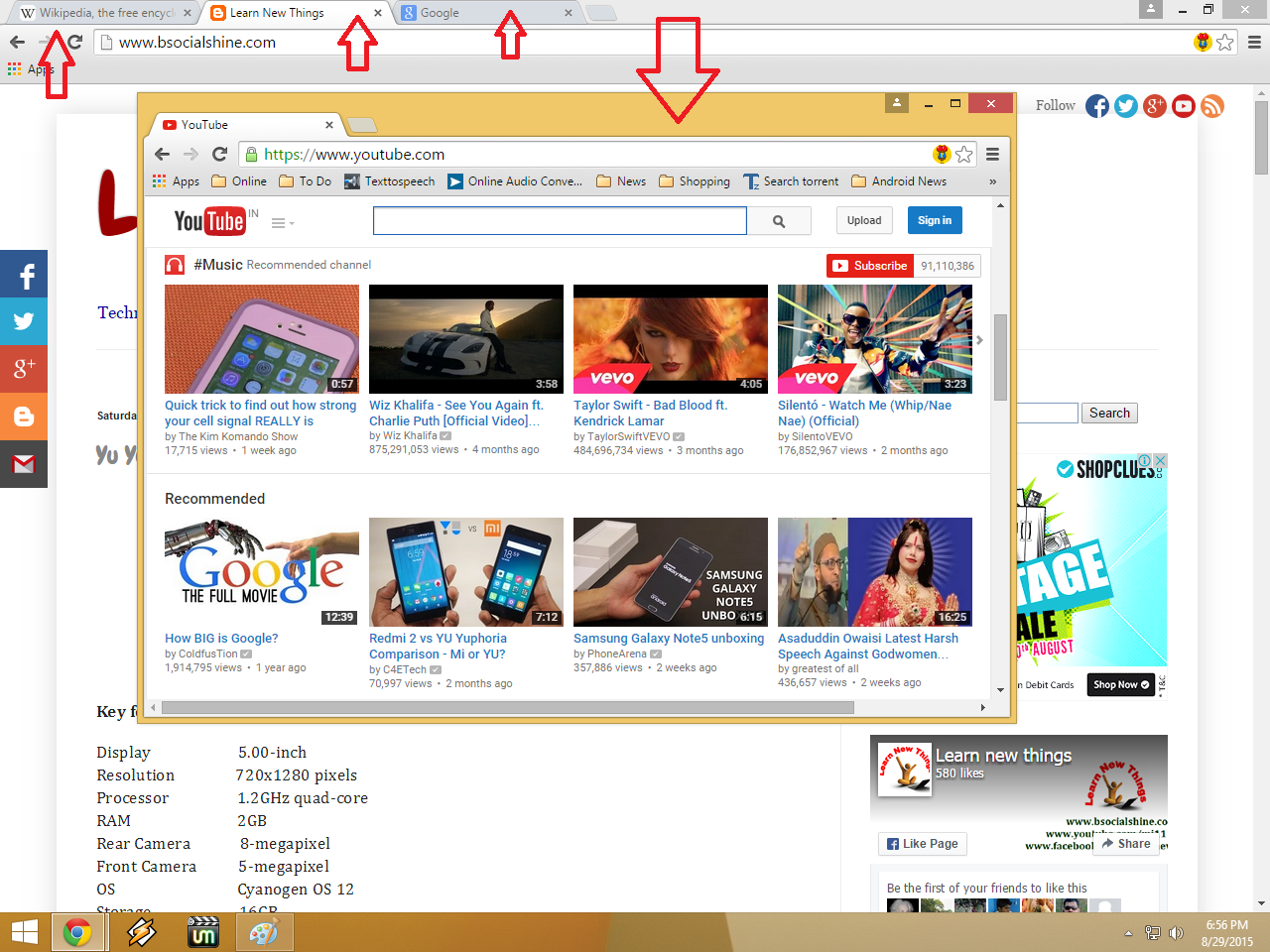Open the Search torrent bookmark

(x=791, y=181)
